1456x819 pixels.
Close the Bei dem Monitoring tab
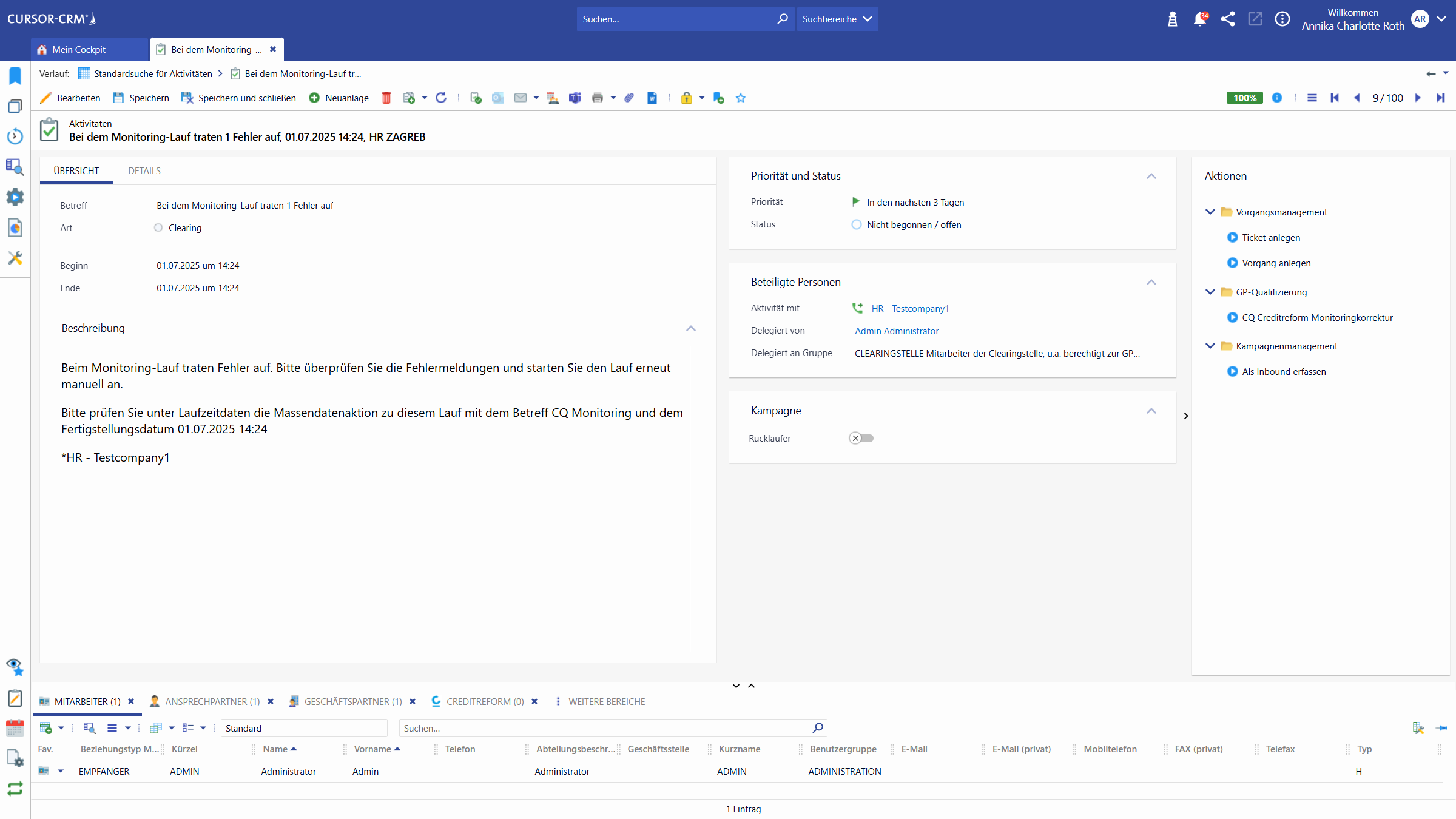[273, 49]
